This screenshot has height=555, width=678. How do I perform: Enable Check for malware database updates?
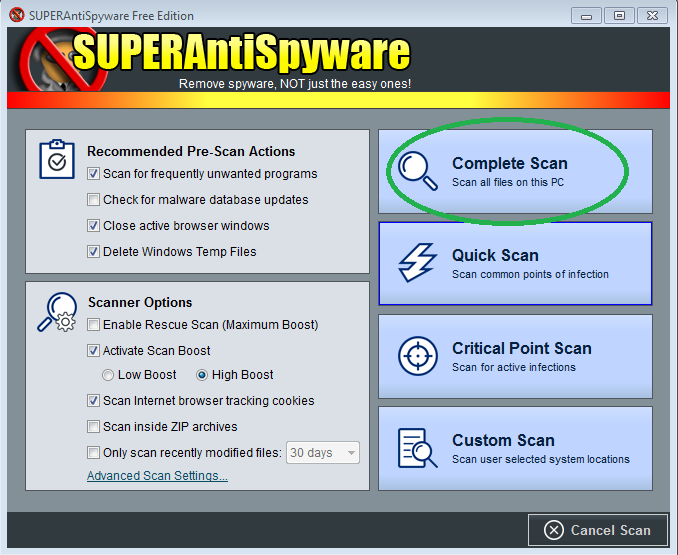click(x=93, y=200)
